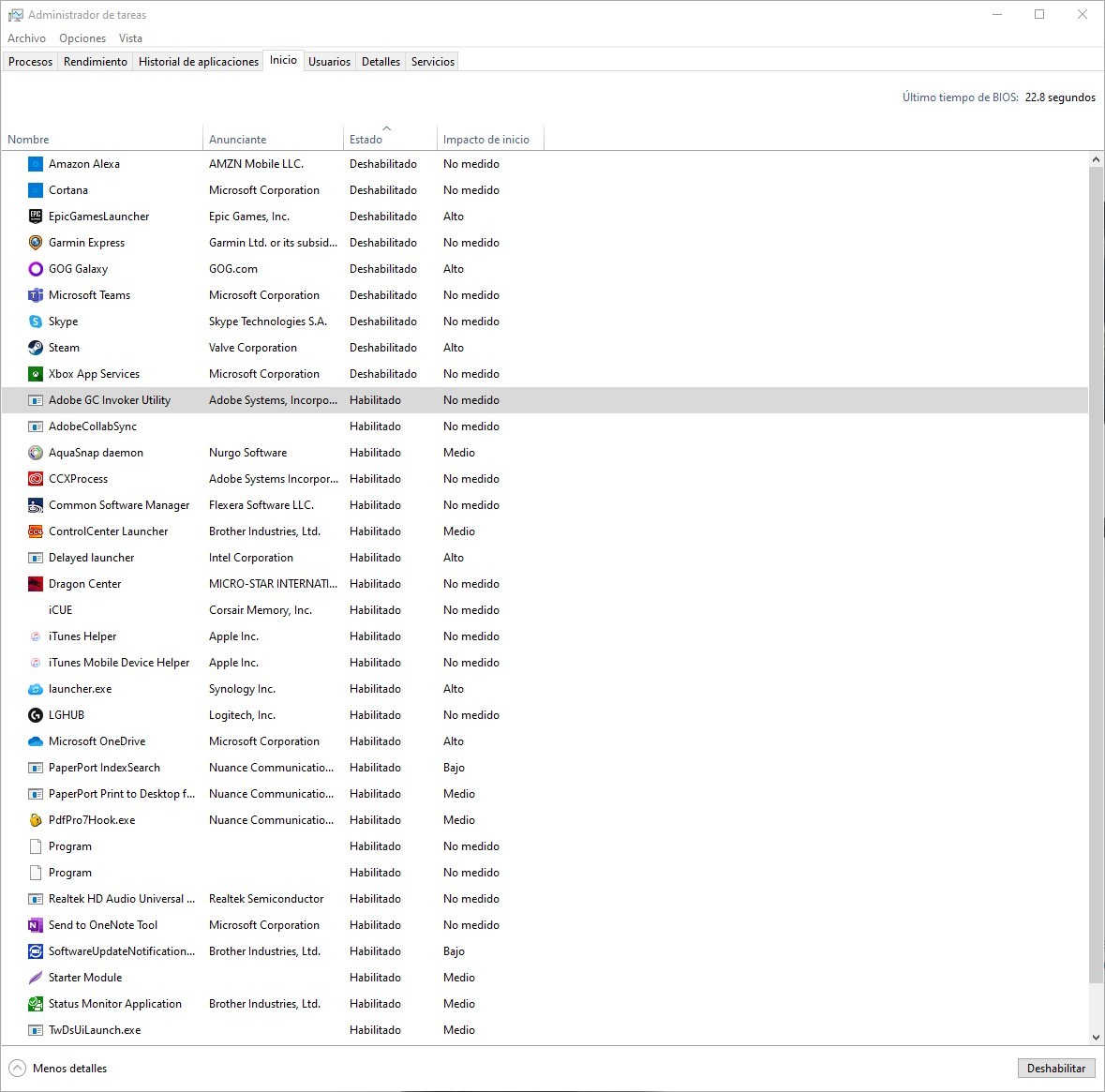
Task: Select the Dragon Center row
Action: click(x=85, y=584)
